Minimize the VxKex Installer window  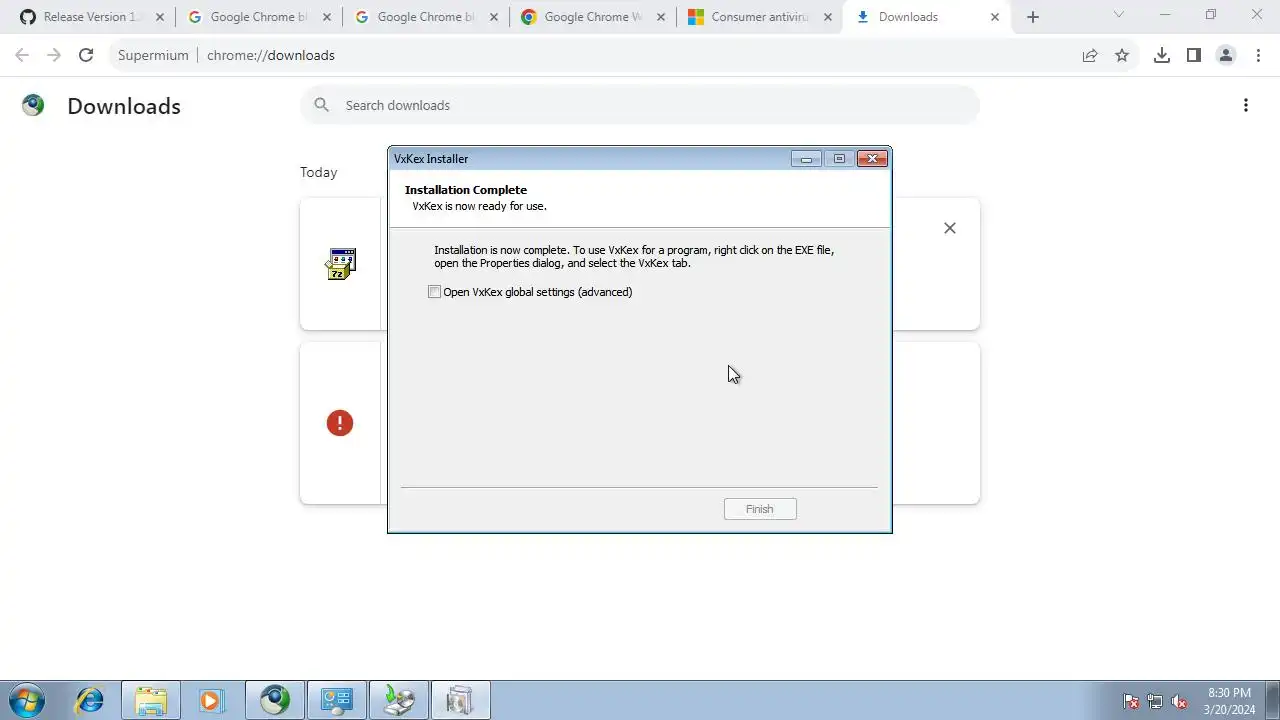[806, 159]
